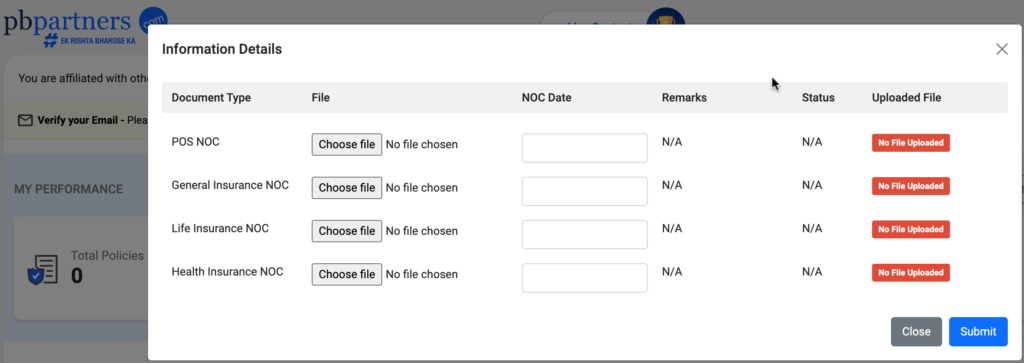Choose file for Life Insurance NOC

coord(347,231)
